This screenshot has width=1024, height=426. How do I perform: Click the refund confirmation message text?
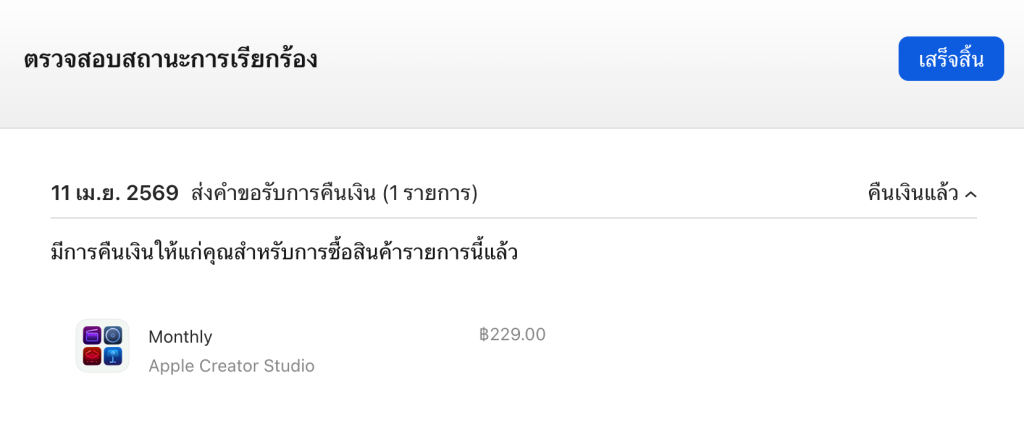tap(284, 252)
